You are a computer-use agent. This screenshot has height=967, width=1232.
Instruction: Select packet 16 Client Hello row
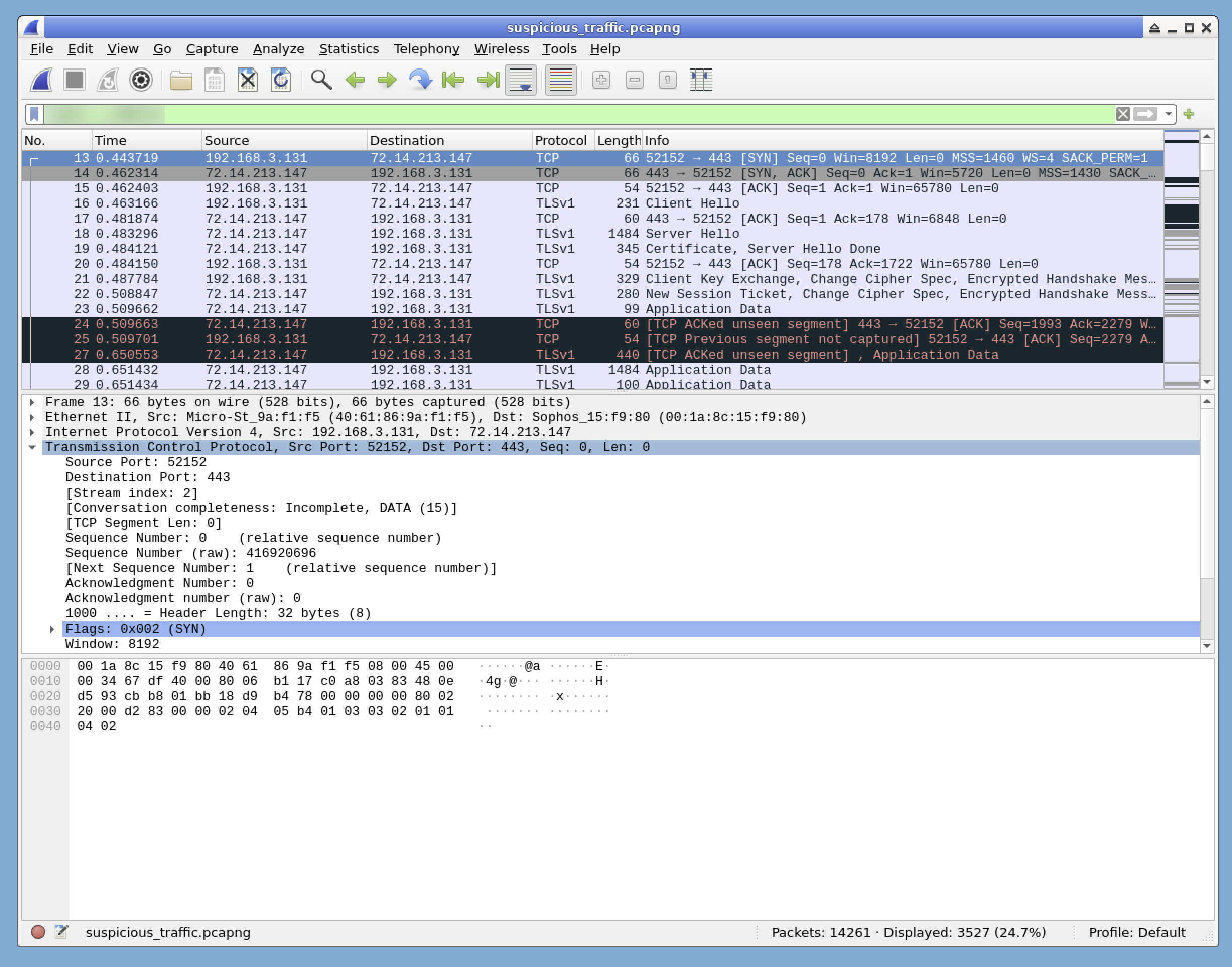point(592,203)
